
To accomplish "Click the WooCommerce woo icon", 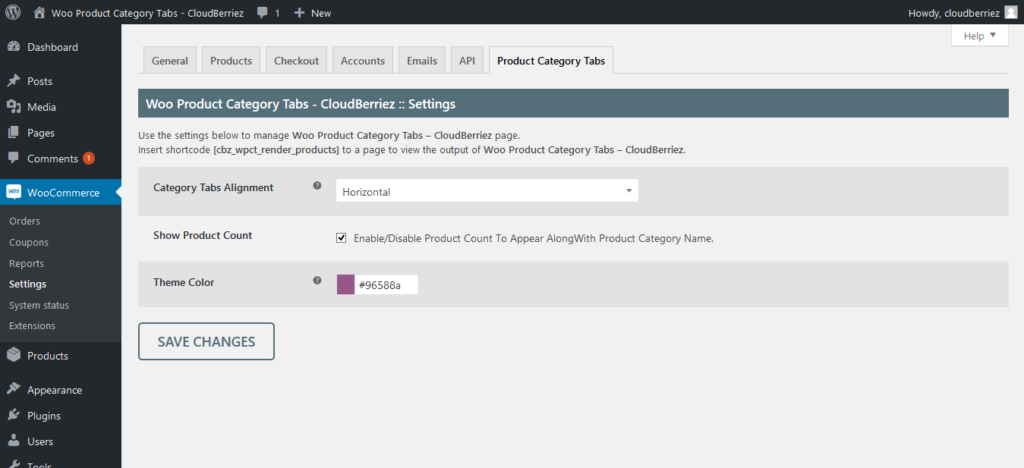I will pyautogui.click(x=14, y=193).
